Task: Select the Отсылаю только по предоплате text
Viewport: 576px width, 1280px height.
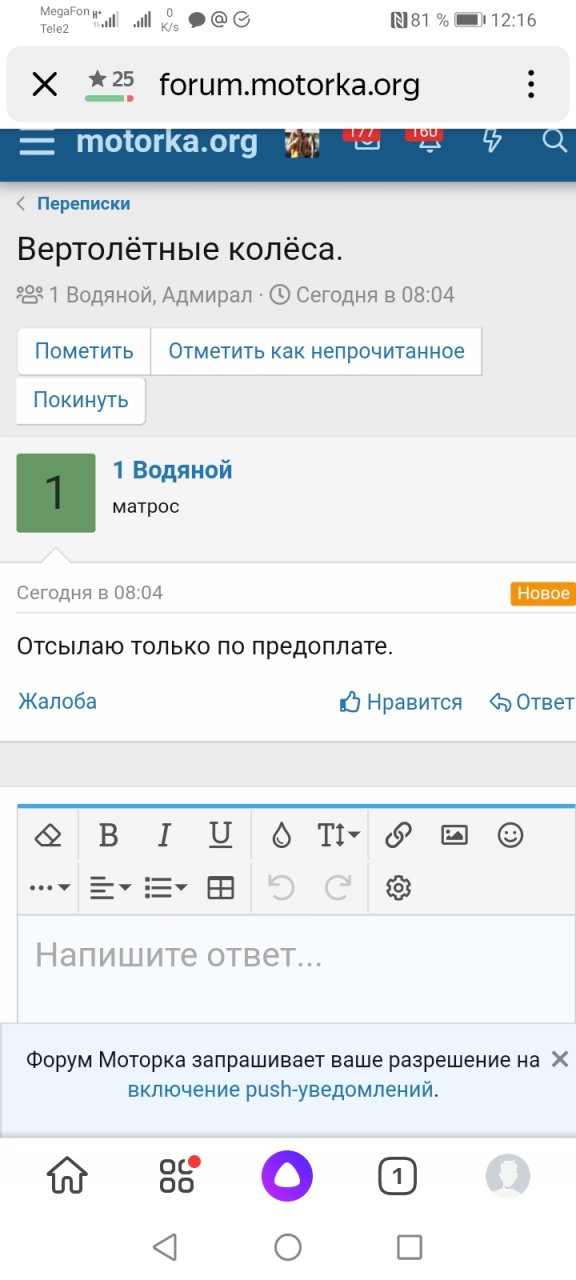Action: [x=205, y=647]
